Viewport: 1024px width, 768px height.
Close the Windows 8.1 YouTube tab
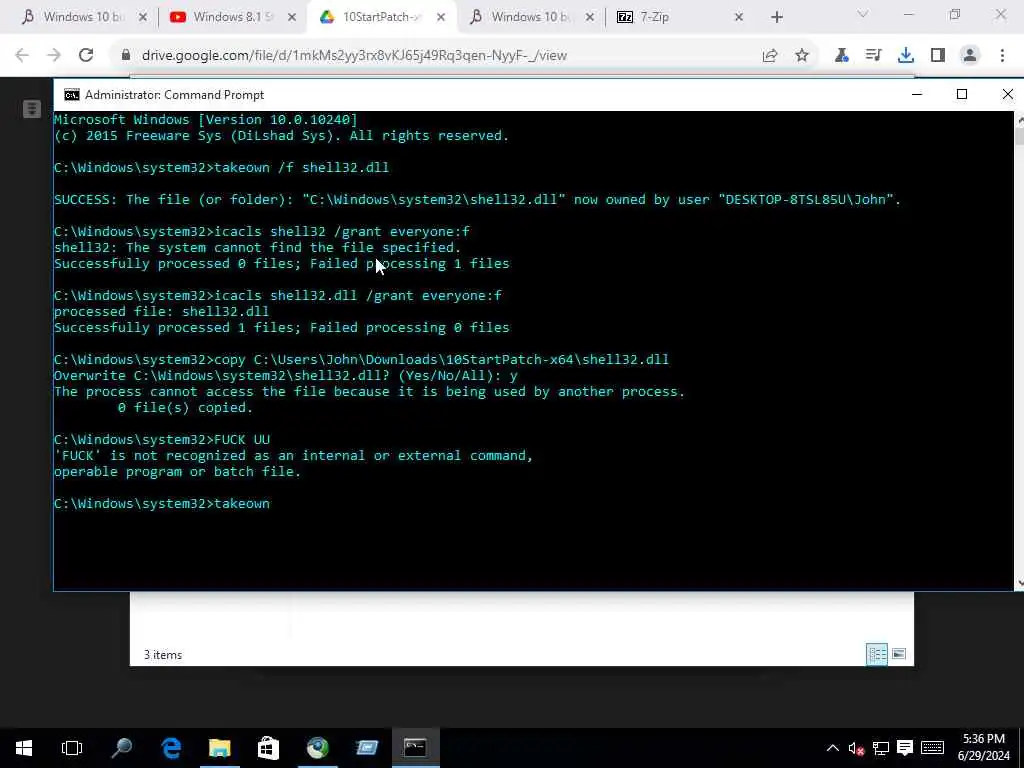pyautogui.click(x=292, y=17)
